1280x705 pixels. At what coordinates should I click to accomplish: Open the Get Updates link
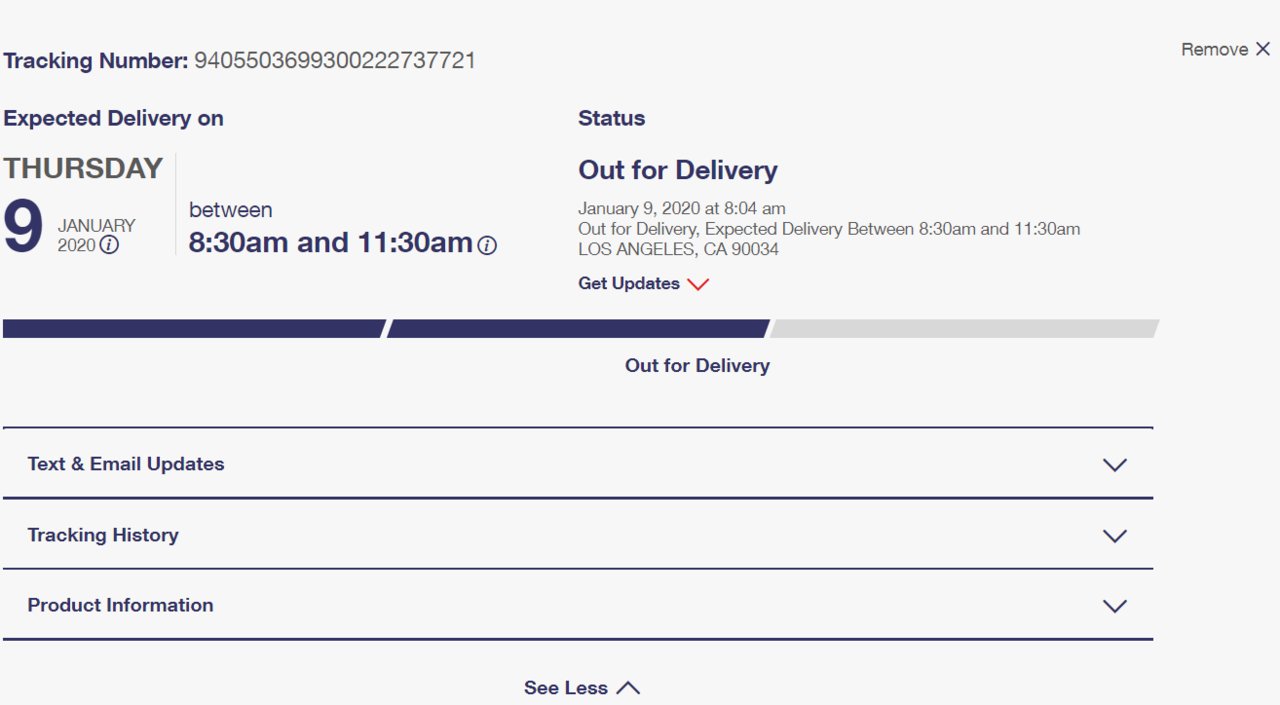[629, 283]
